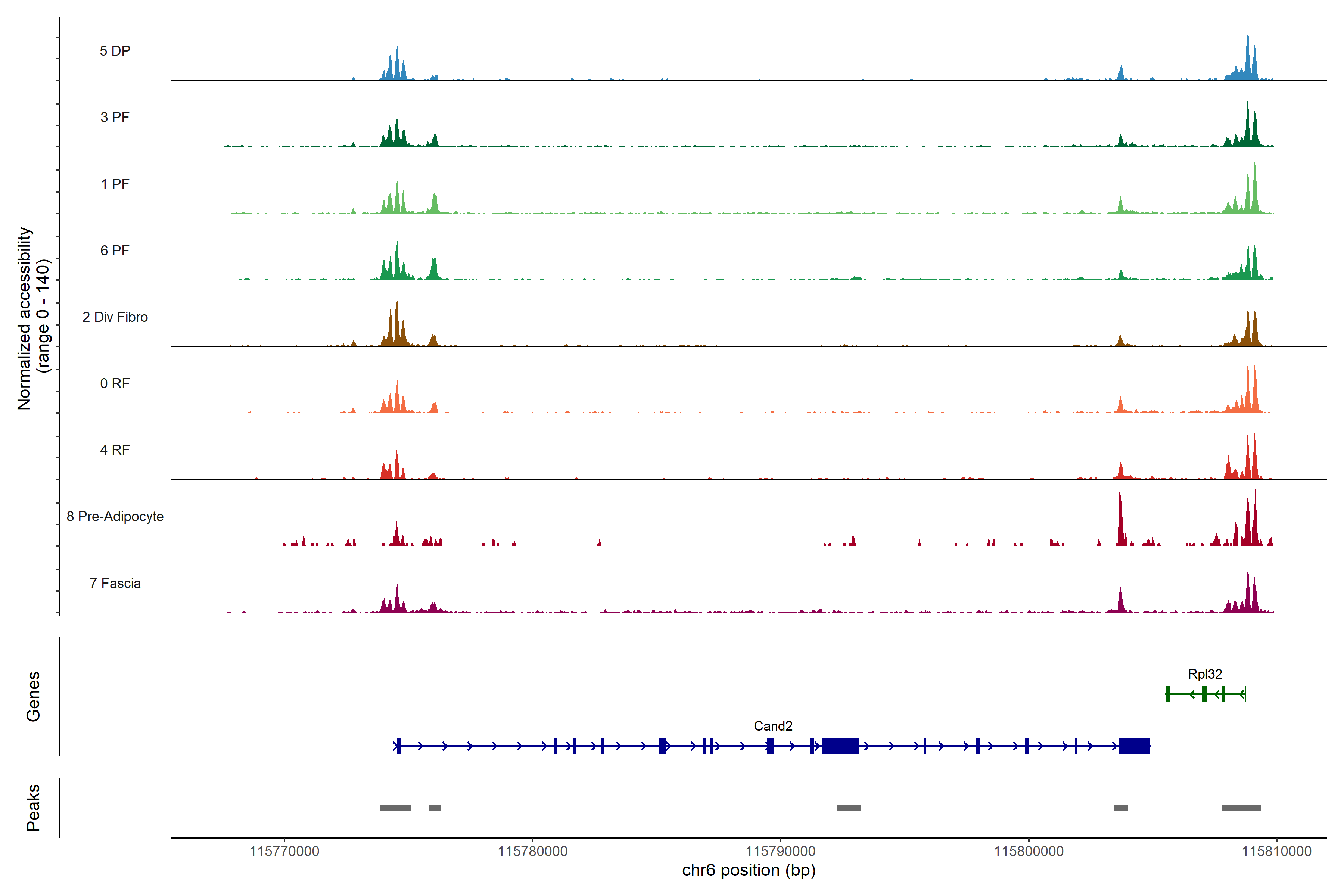This screenshot has width=1344, height=896.
Task: Select the 2 Div Fibro track label
Action: coord(115,317)
